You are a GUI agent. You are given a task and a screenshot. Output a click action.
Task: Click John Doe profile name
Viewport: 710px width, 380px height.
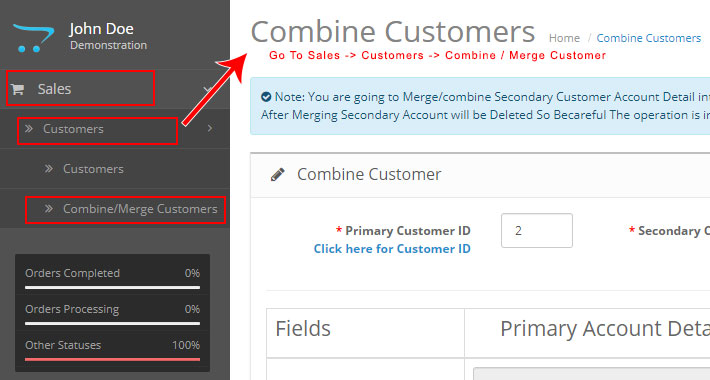click(101, 29)
